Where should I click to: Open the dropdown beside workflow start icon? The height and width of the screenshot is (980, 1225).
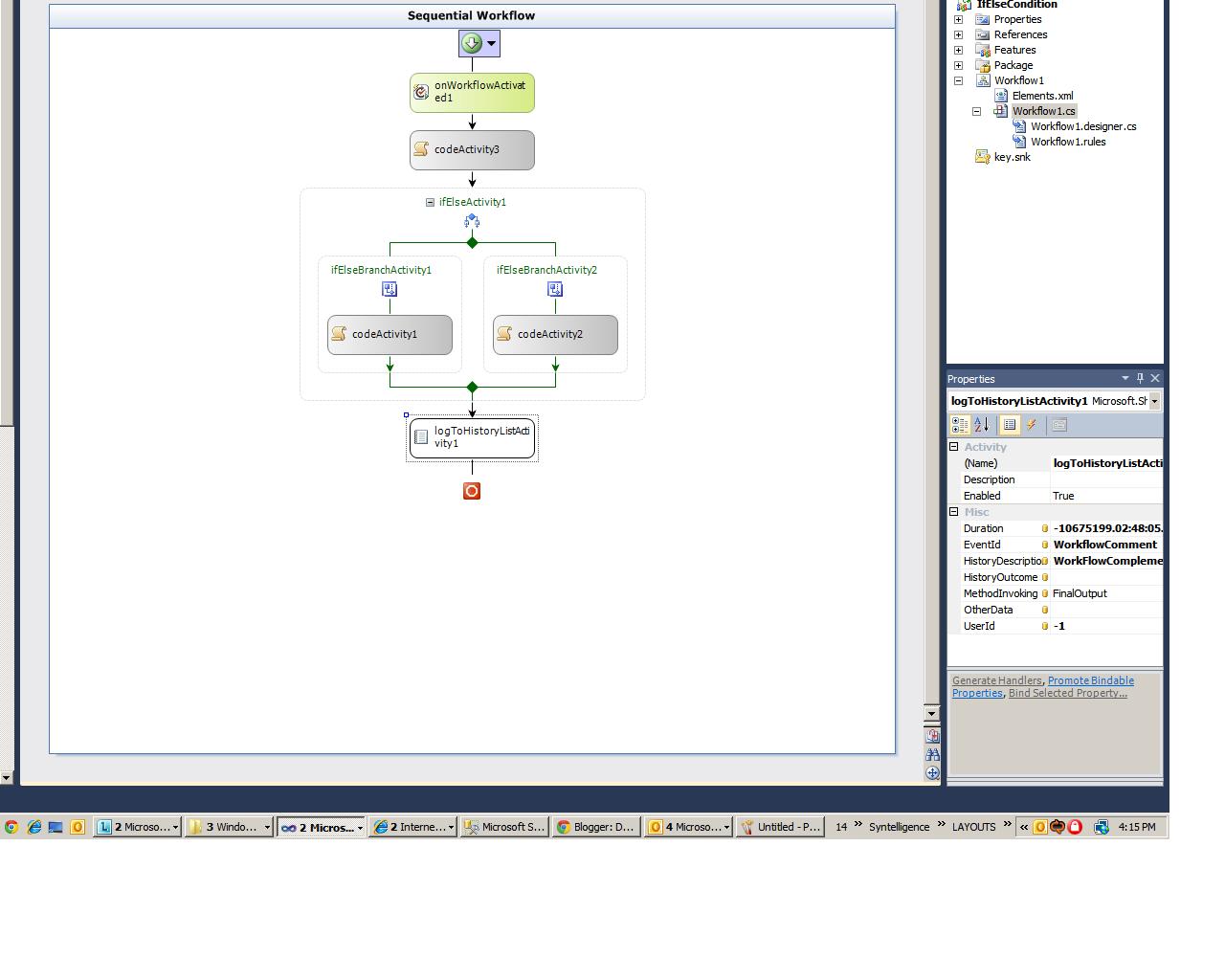[x=492, y=43]
